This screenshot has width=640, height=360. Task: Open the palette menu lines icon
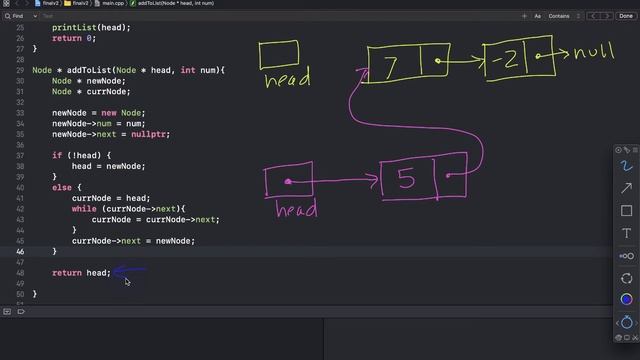tap(635, 150)
